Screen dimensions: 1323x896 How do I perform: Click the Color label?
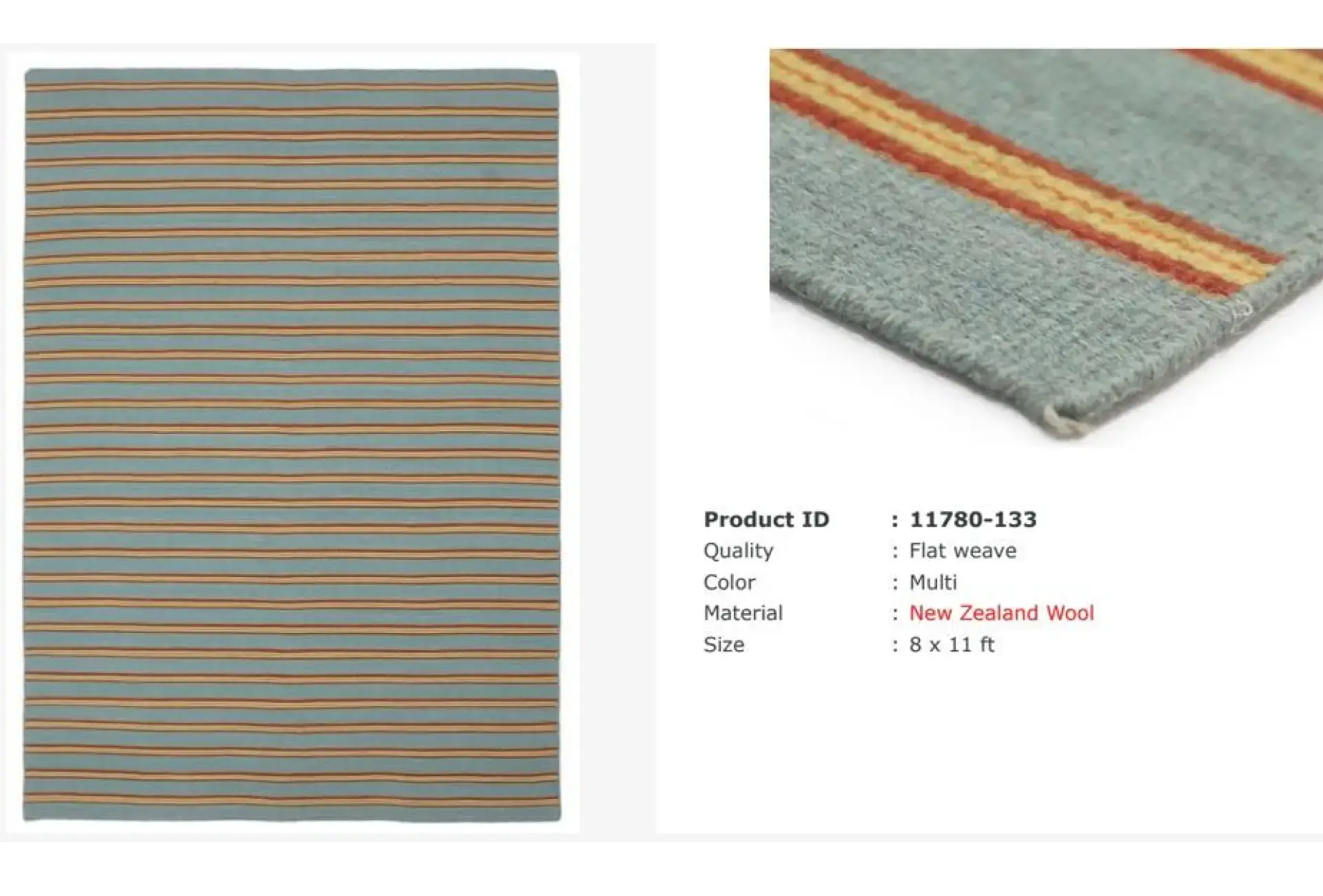(729, 583)
